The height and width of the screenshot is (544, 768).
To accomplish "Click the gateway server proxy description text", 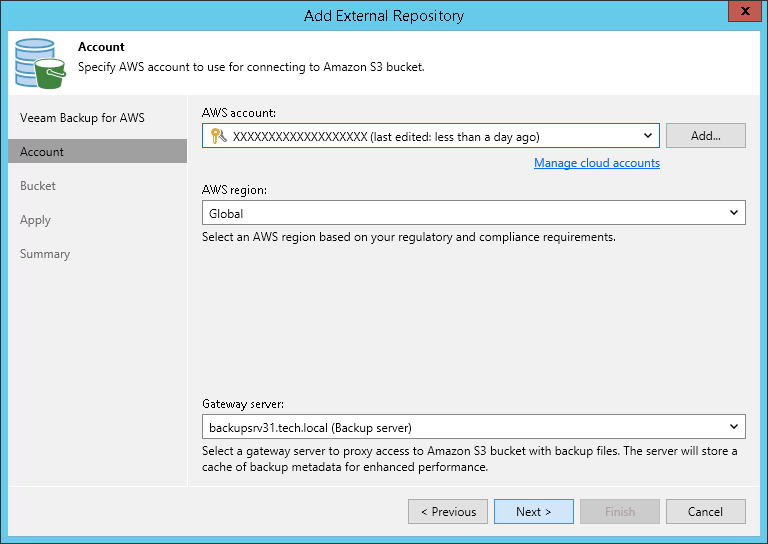I will click(x=470, y=459).
